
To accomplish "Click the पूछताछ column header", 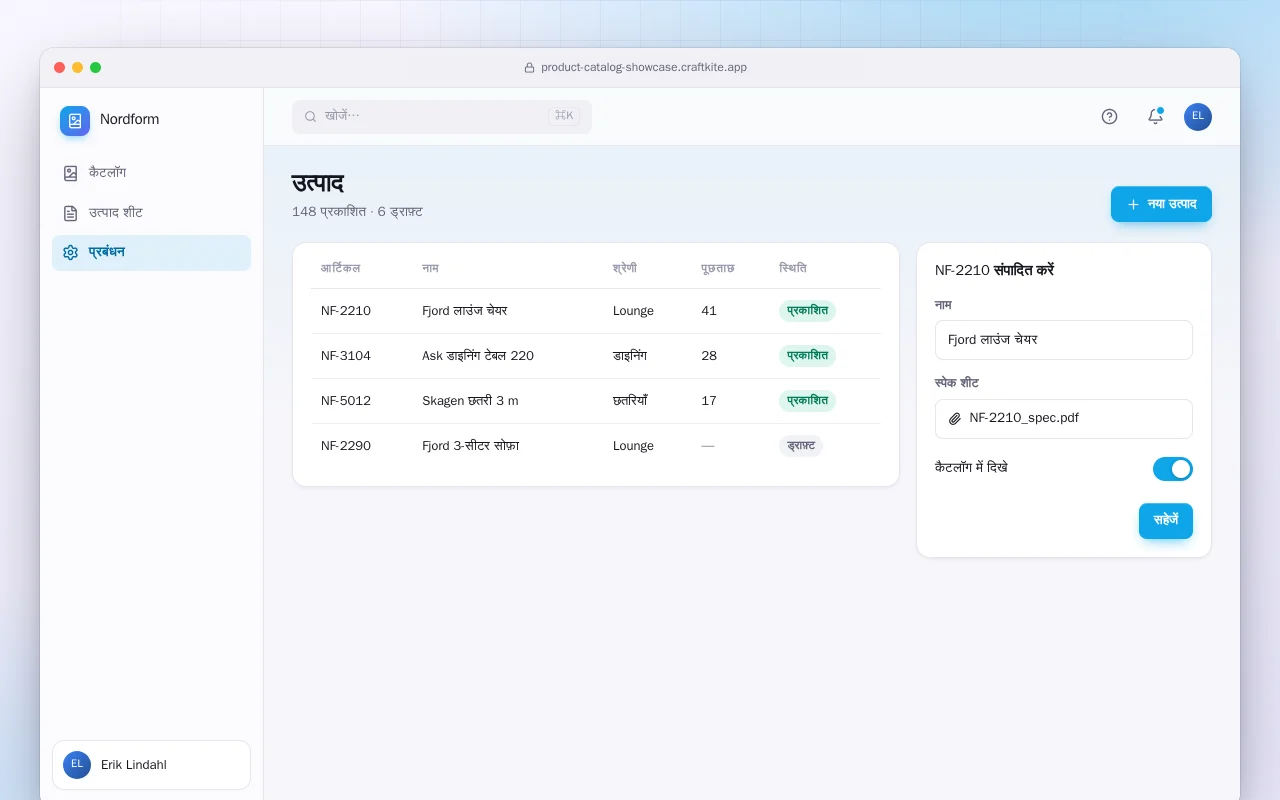I will 718,268.
